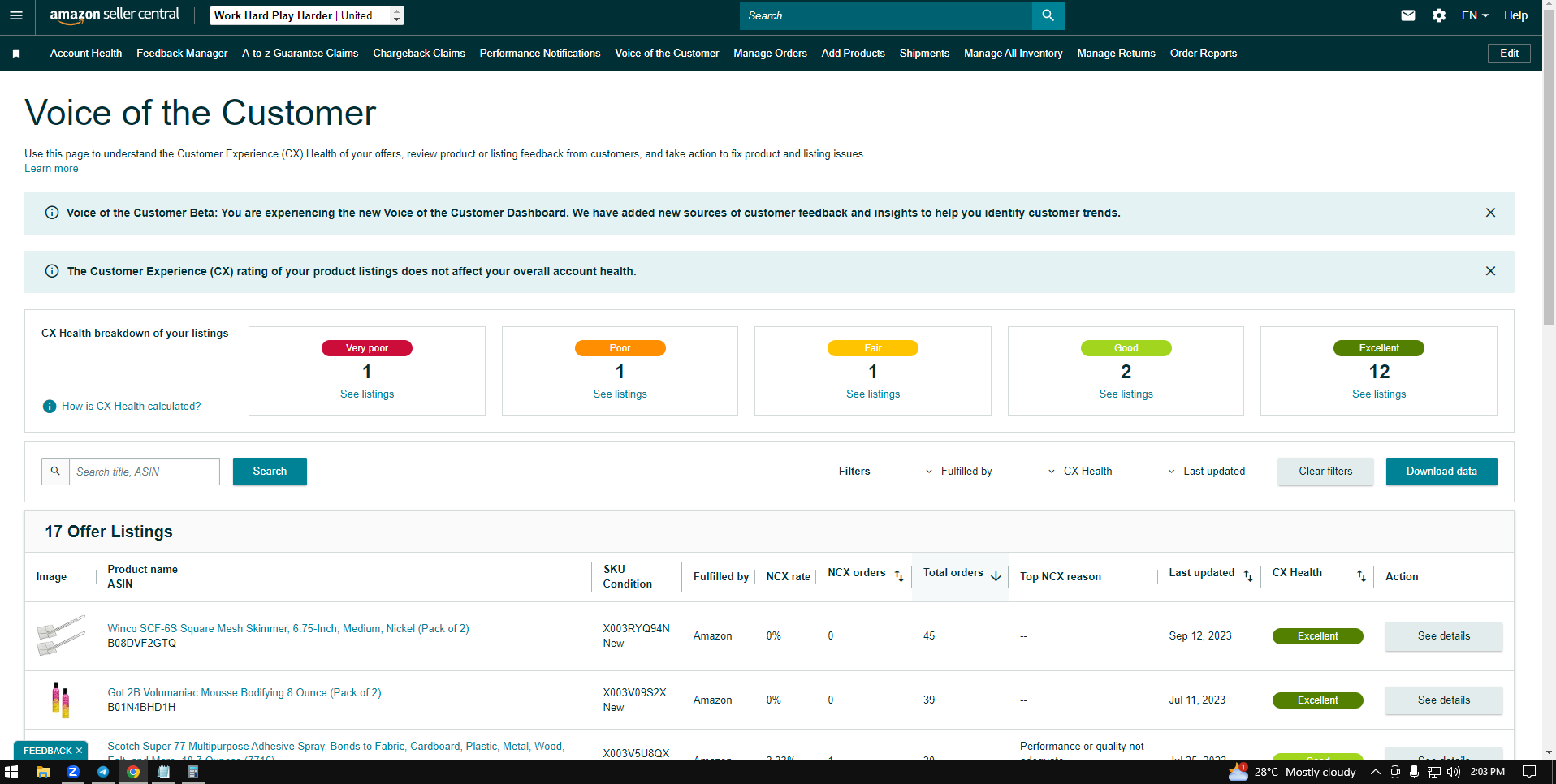Viewport: 1556px width, 784px height.
Task: Open the settings gear icon
Action: pos(1439,15)
